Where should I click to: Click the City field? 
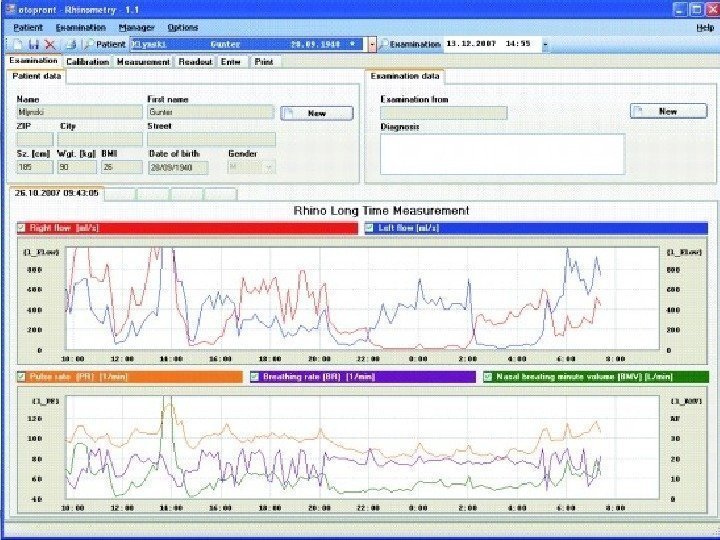coord(100,139)
